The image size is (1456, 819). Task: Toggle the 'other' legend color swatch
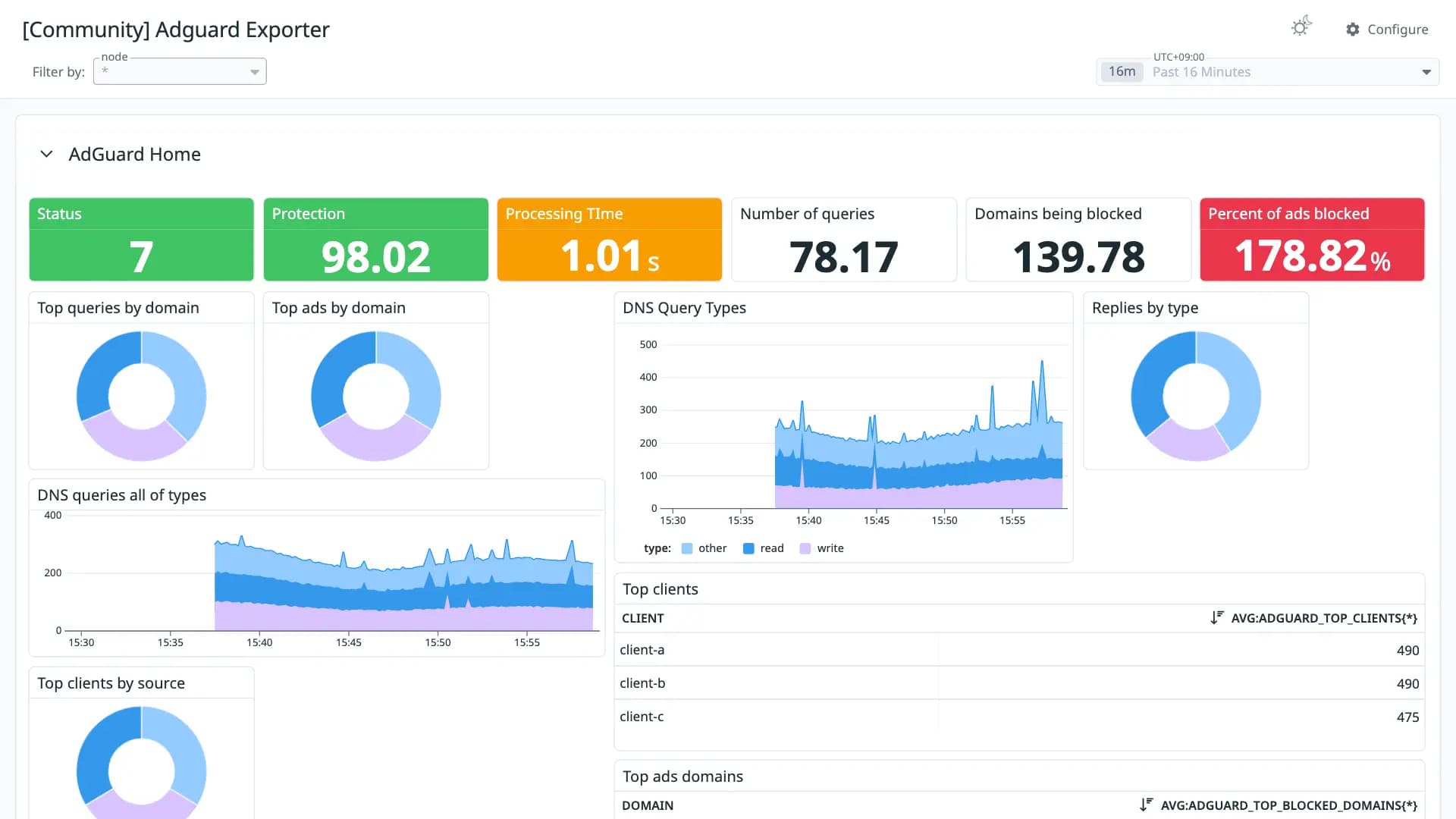coord(687,548)
